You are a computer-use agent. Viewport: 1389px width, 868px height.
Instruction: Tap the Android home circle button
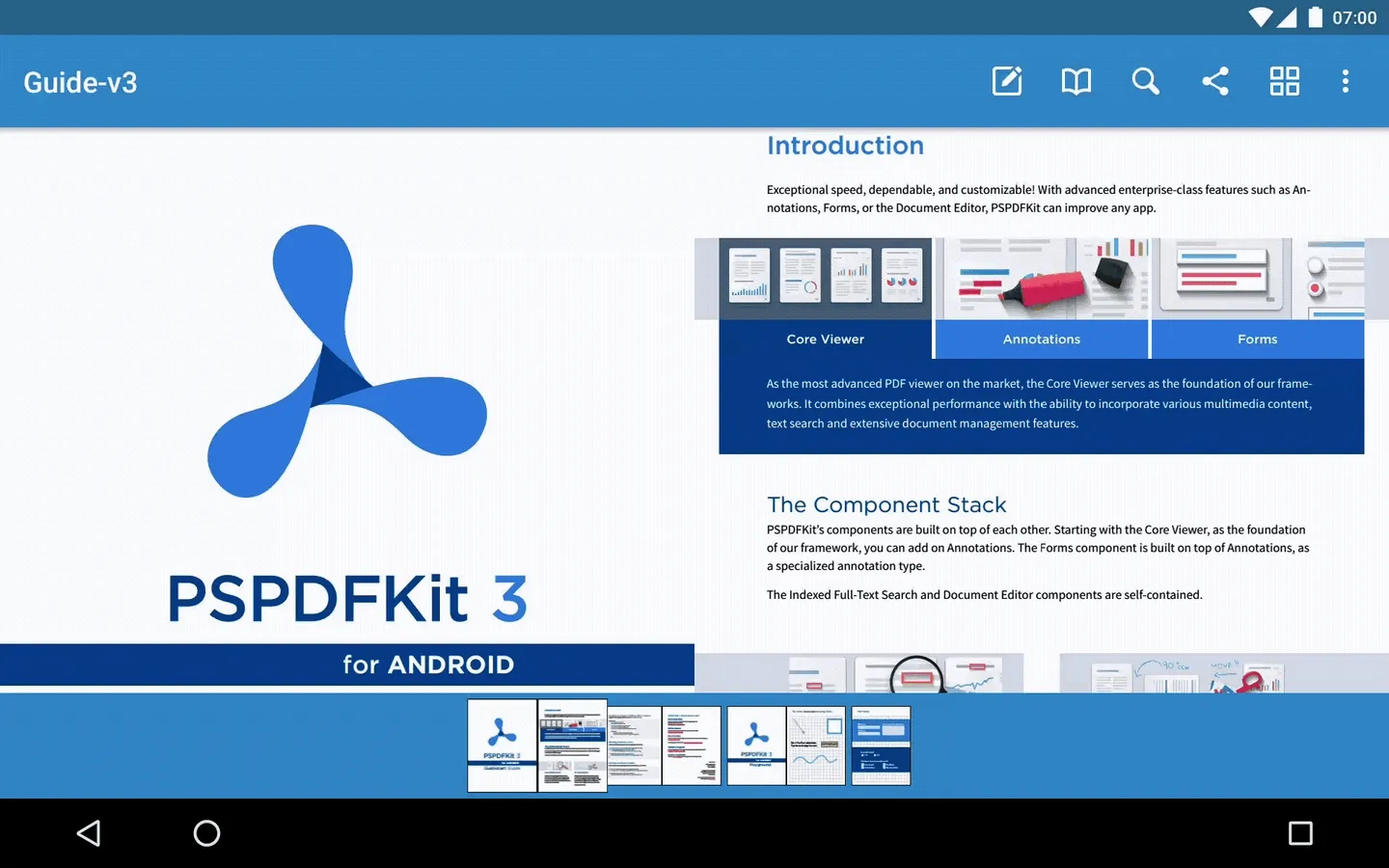tap(206, 833)
